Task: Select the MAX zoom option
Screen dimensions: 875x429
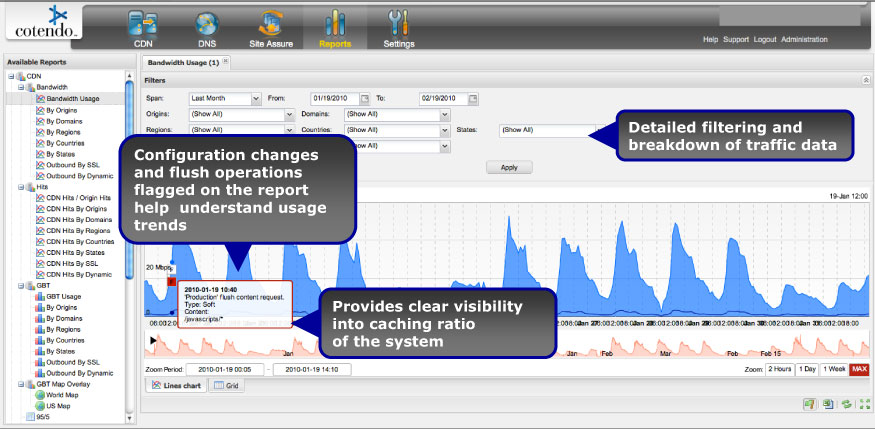Action: click(x=859, y=369)
